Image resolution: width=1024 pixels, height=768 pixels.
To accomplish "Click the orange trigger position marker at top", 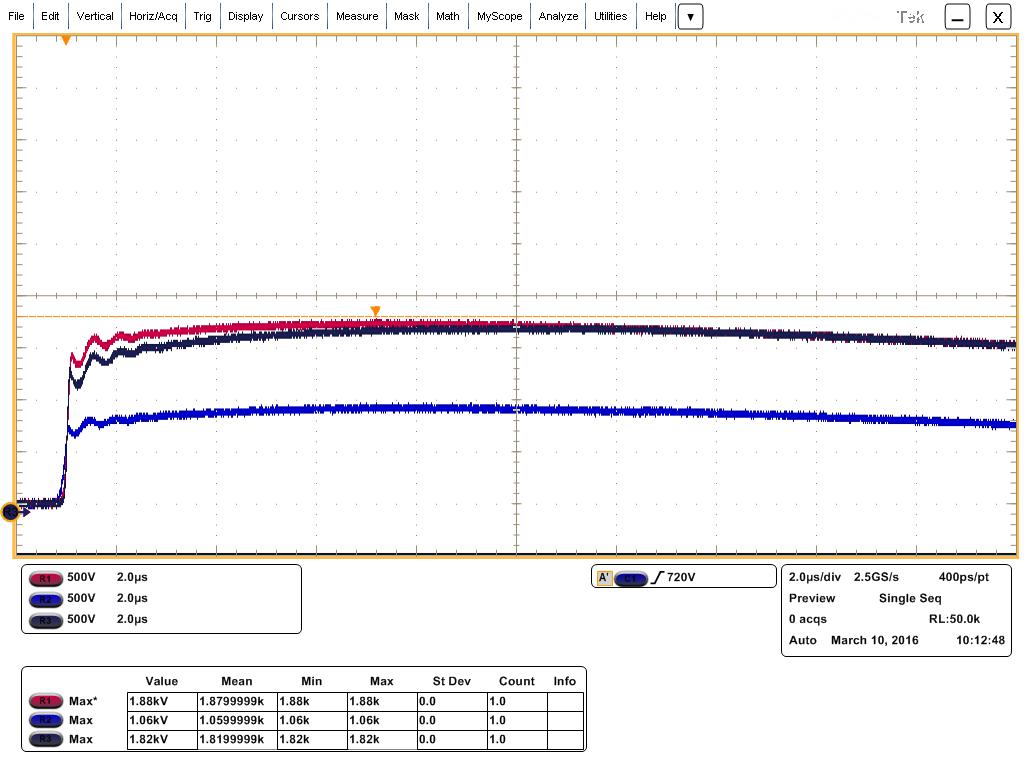I will [66, 40].
